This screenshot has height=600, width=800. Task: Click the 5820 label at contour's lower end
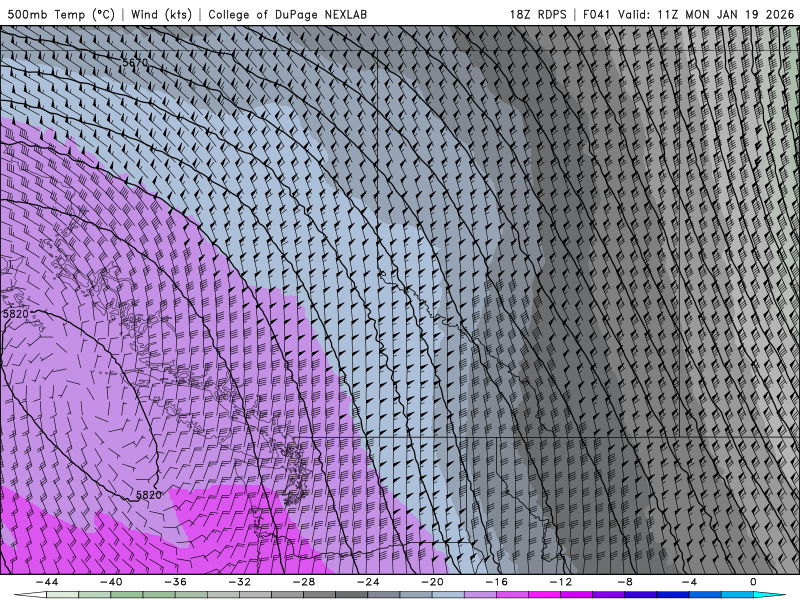pyautogui.click(x=148, y=494)
